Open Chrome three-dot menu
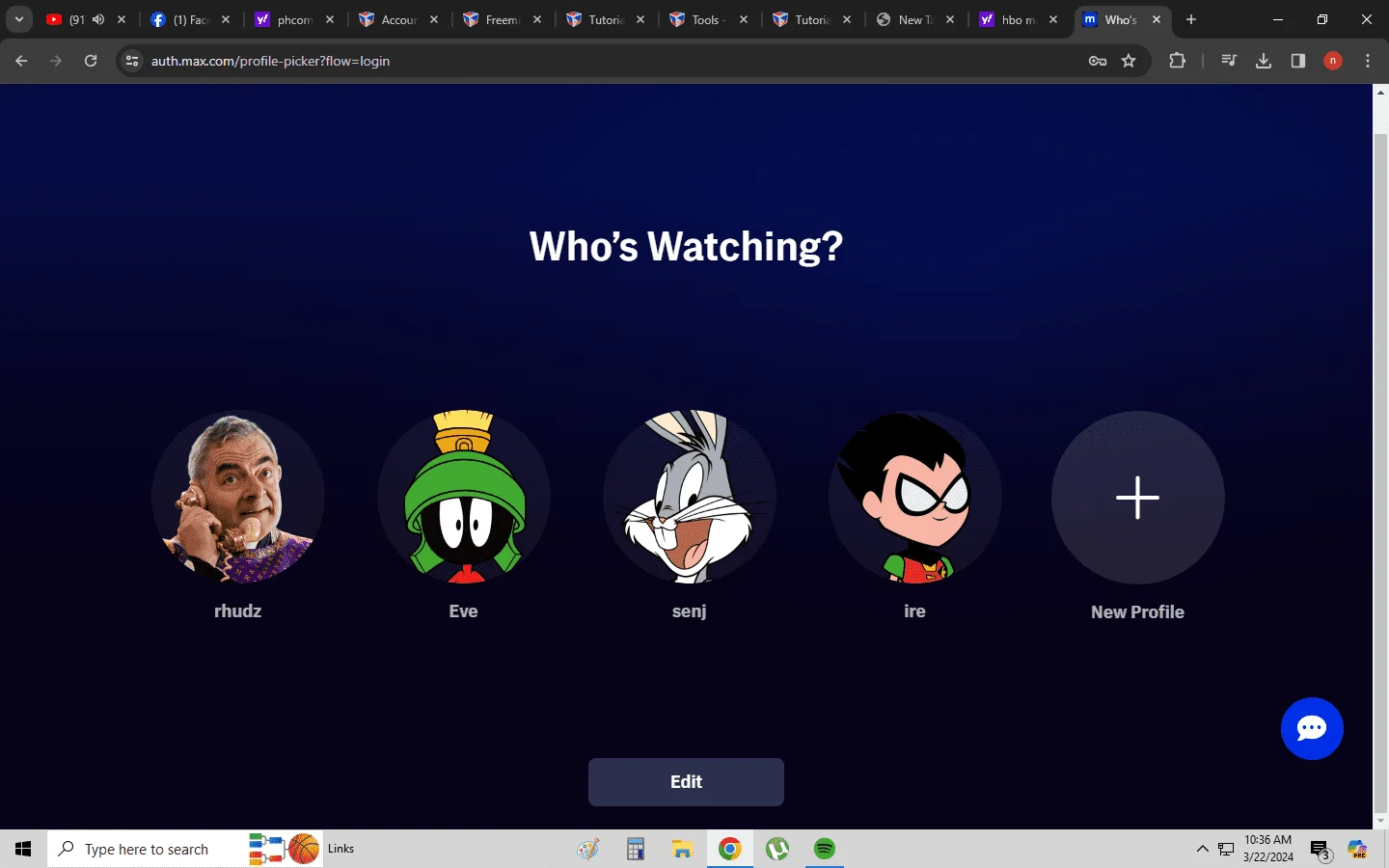This screenshot has width=1389, height=868. pyautogui.click(x=1368, y=61)
